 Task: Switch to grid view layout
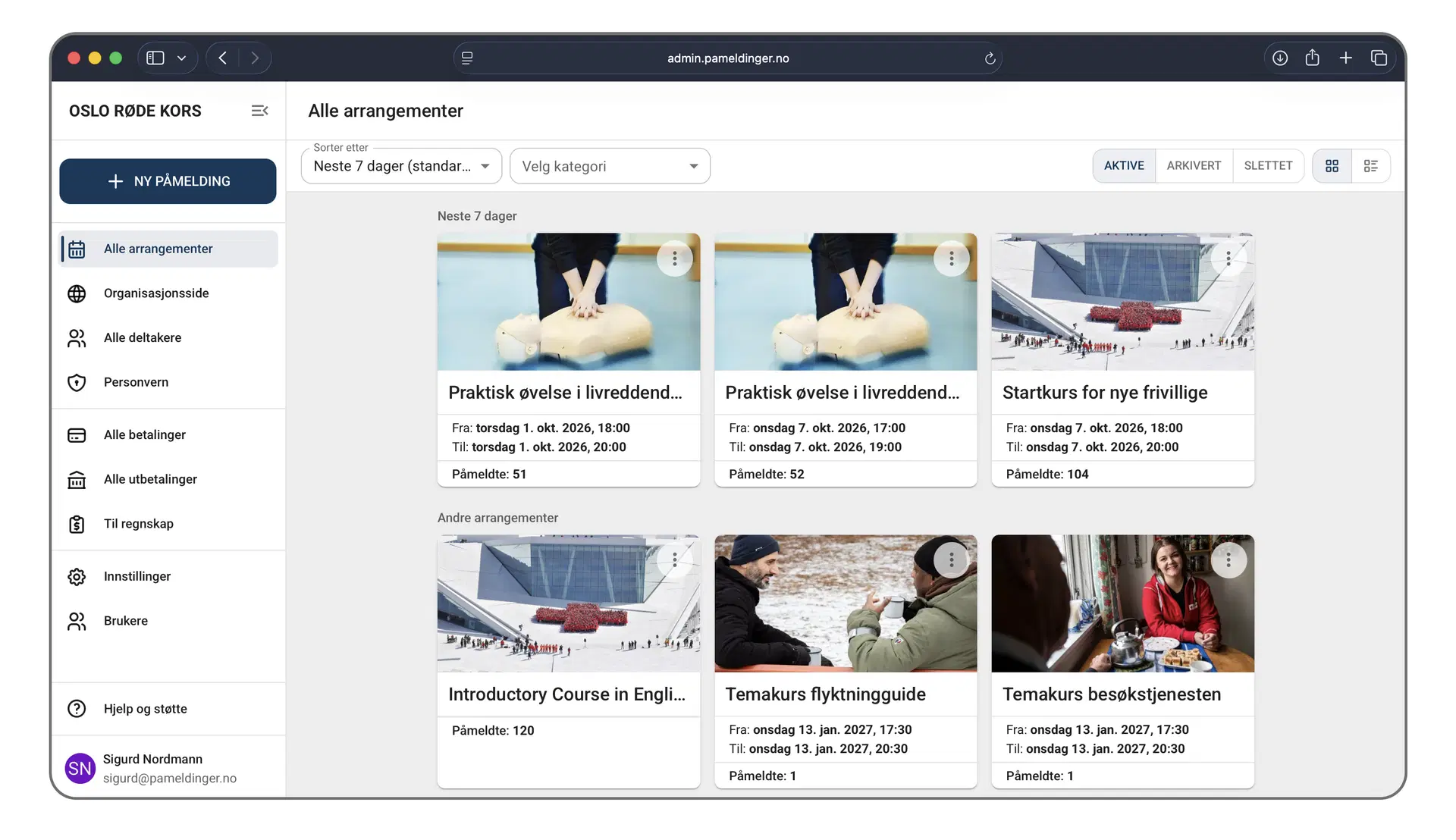[1332, 166]
